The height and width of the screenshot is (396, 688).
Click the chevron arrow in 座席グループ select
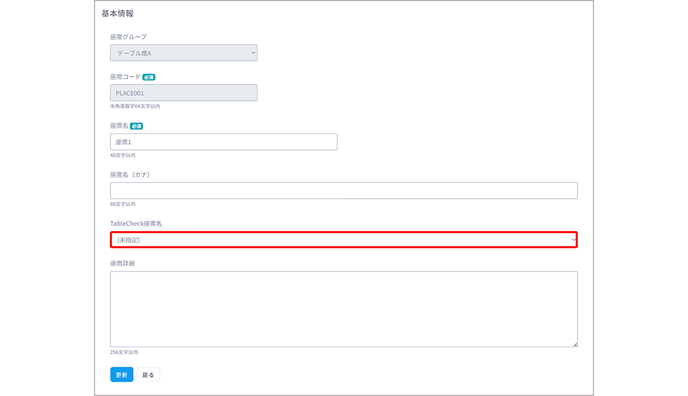(253, 53)
